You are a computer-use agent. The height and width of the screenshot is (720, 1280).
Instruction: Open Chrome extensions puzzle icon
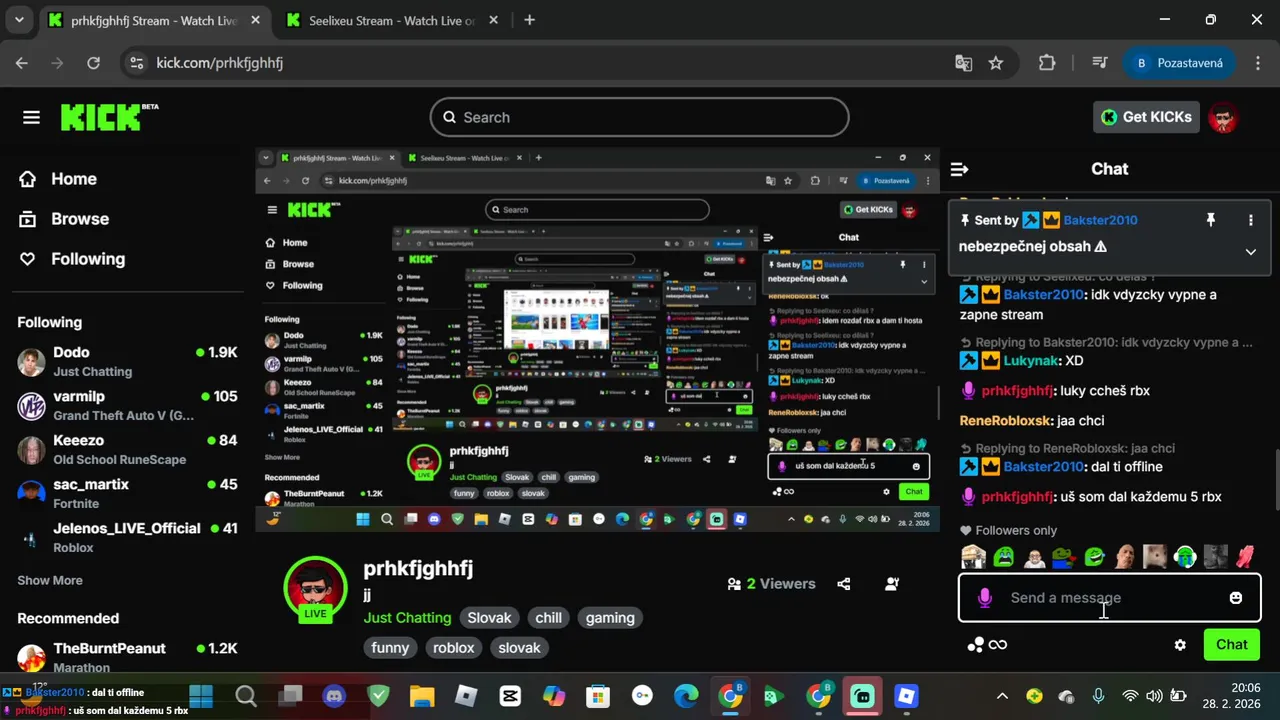coord(1047,63)
